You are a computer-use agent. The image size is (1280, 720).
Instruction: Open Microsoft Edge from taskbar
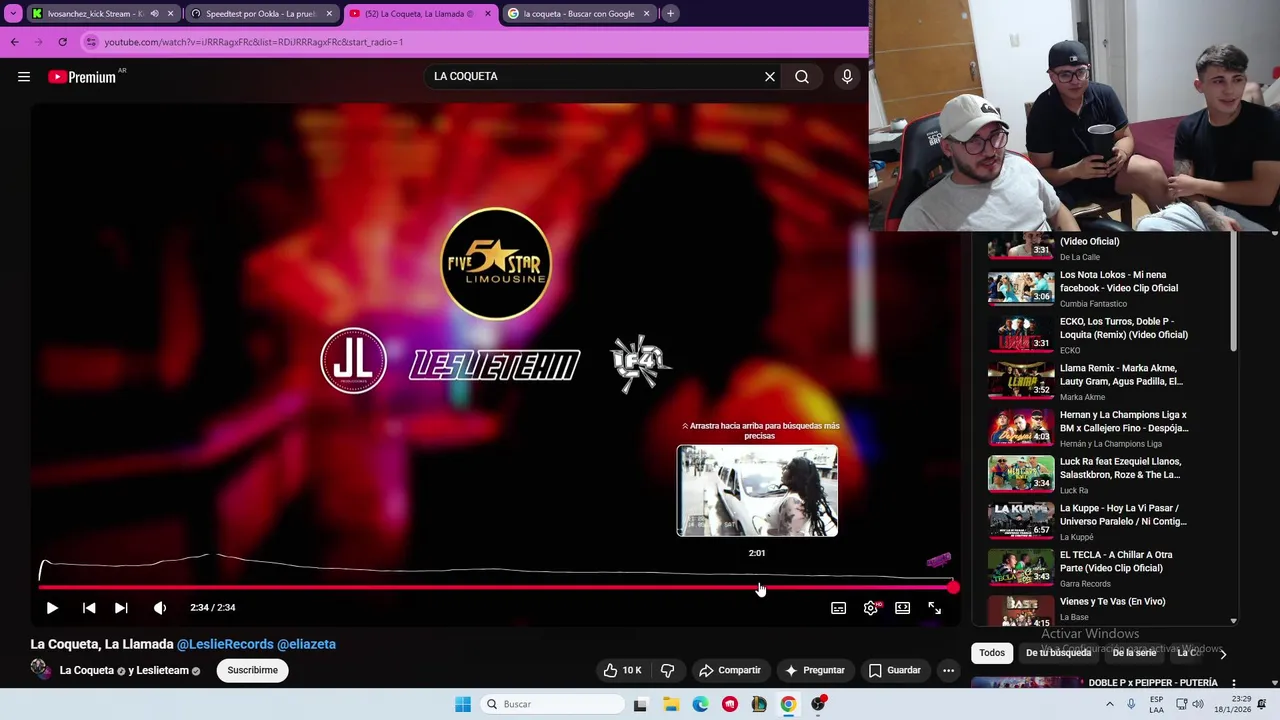point(700,704)
